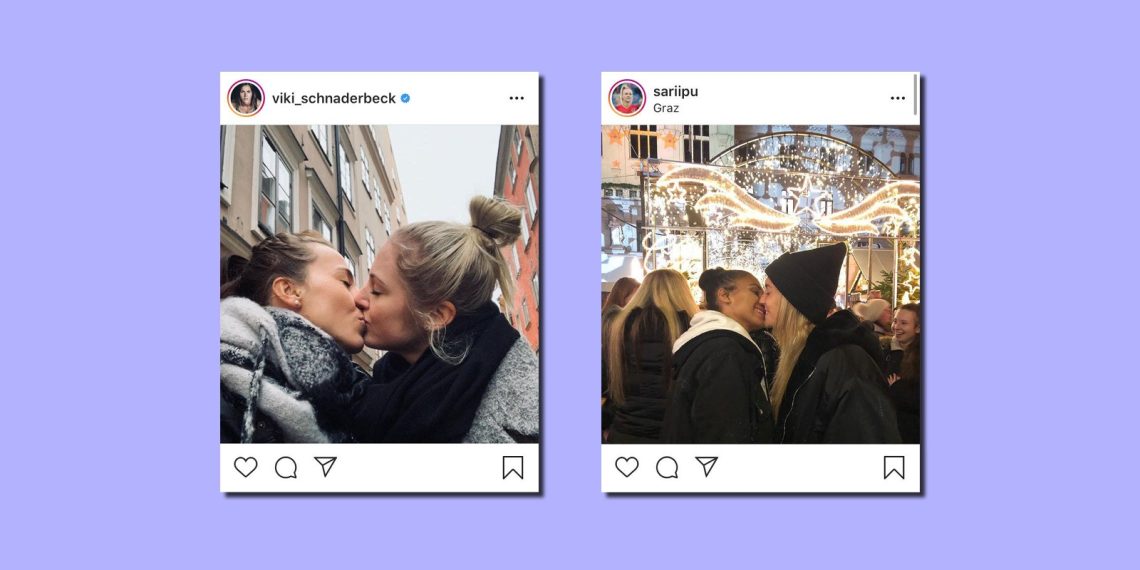Image resolution: width=1140 pixels, height=570 pixels.
Task: Click the scrollbar on the sariipu post
Action: 916,94
